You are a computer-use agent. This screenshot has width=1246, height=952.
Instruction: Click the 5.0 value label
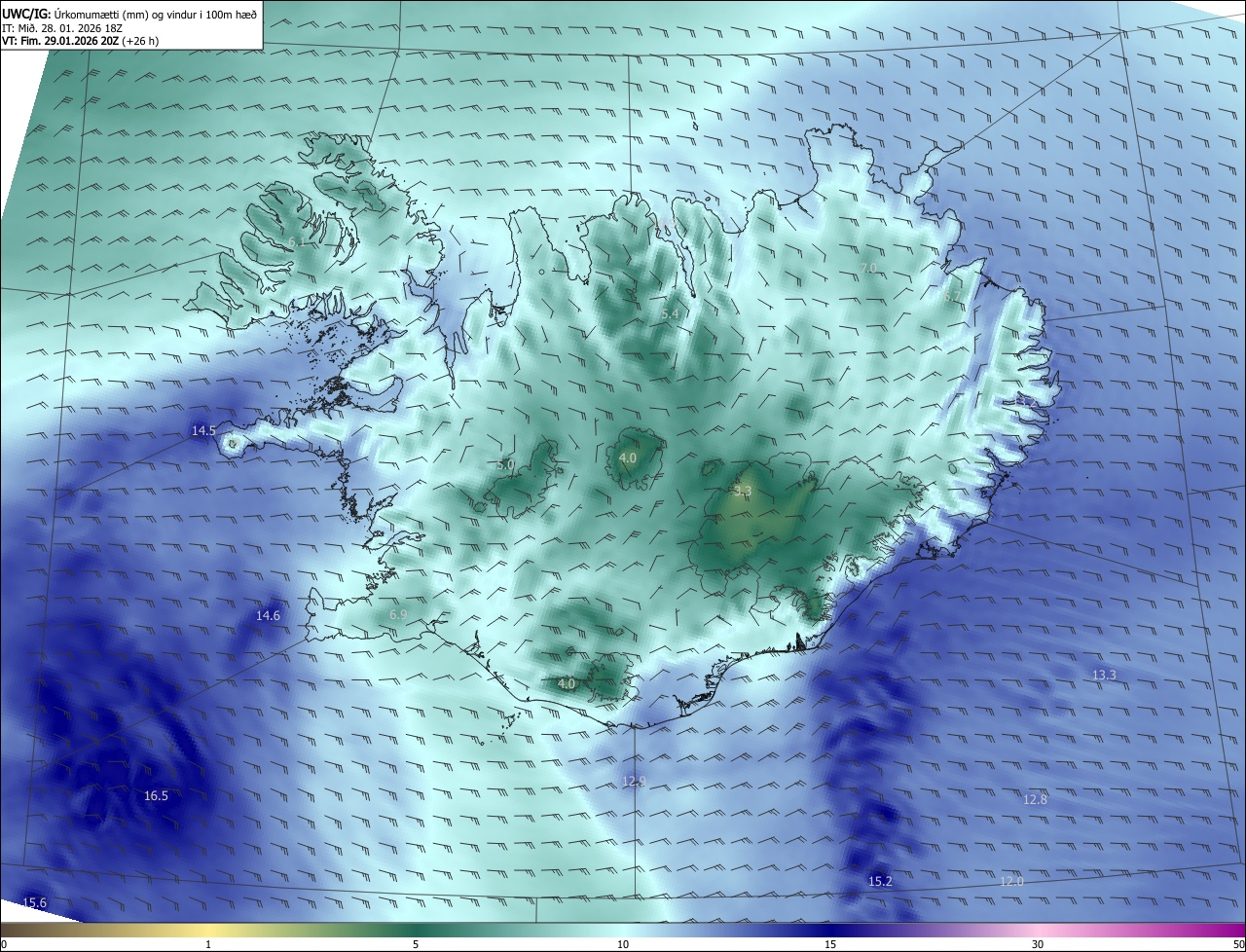(x=504, y=465)
